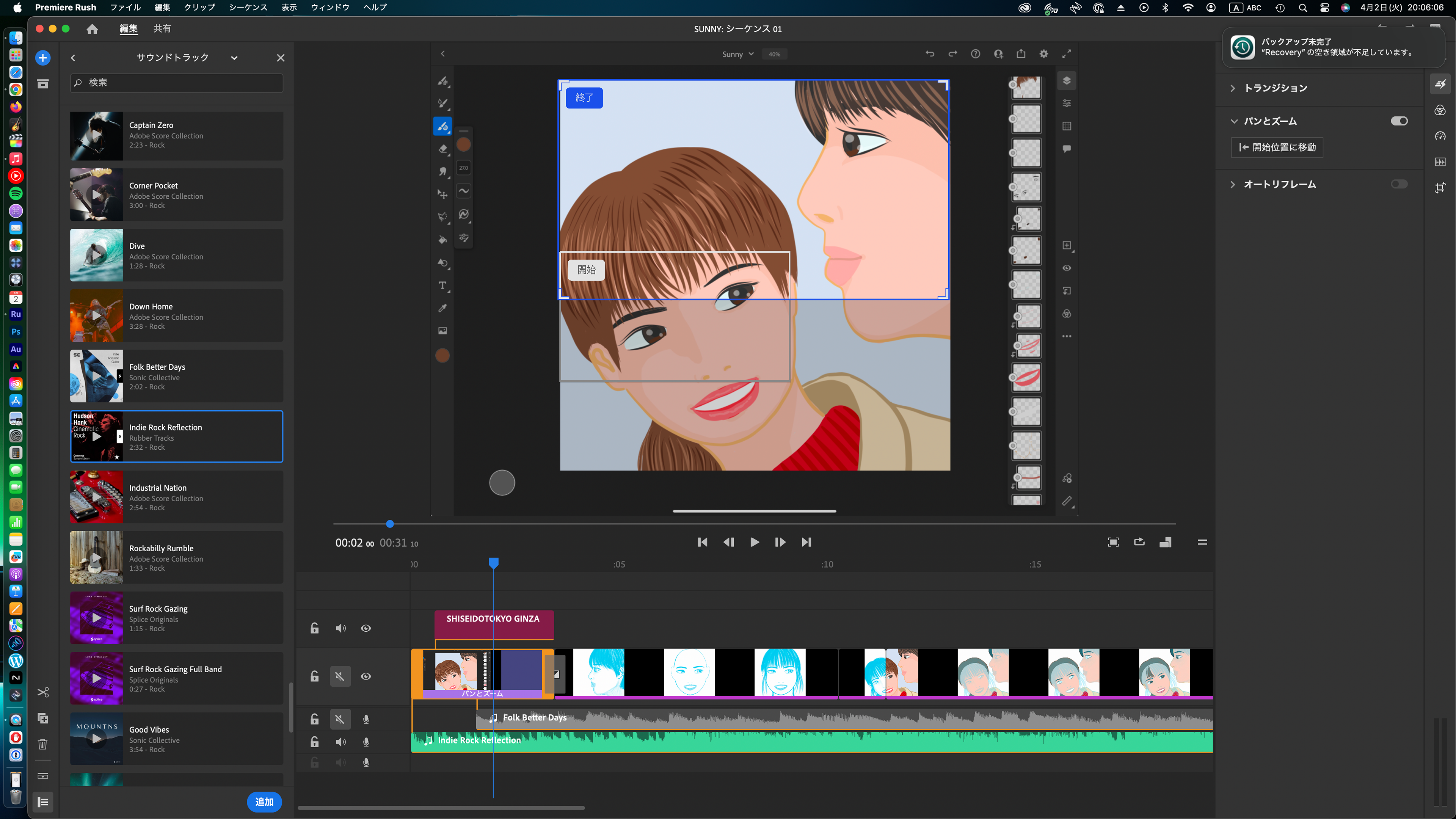This screenshot has width=1456, height=819.
Task: Toggle the control tracks list icon
Action: coord(42,802)
